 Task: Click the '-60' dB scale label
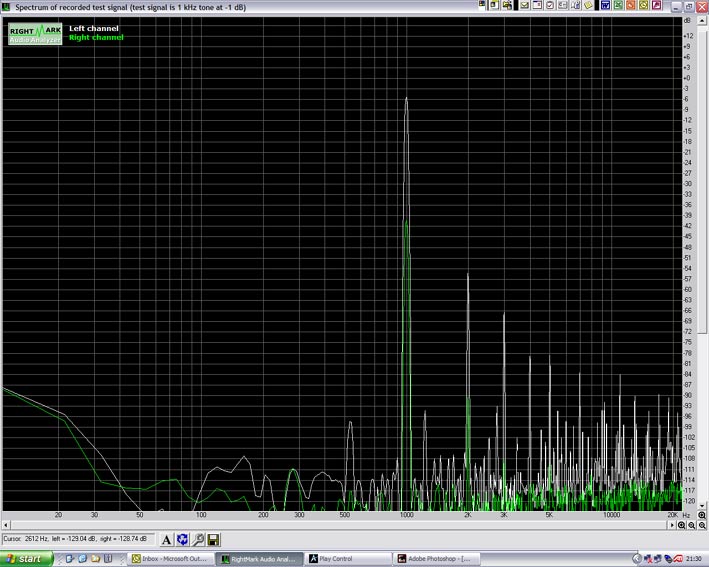pyautogui.click(x=688, y=289)
